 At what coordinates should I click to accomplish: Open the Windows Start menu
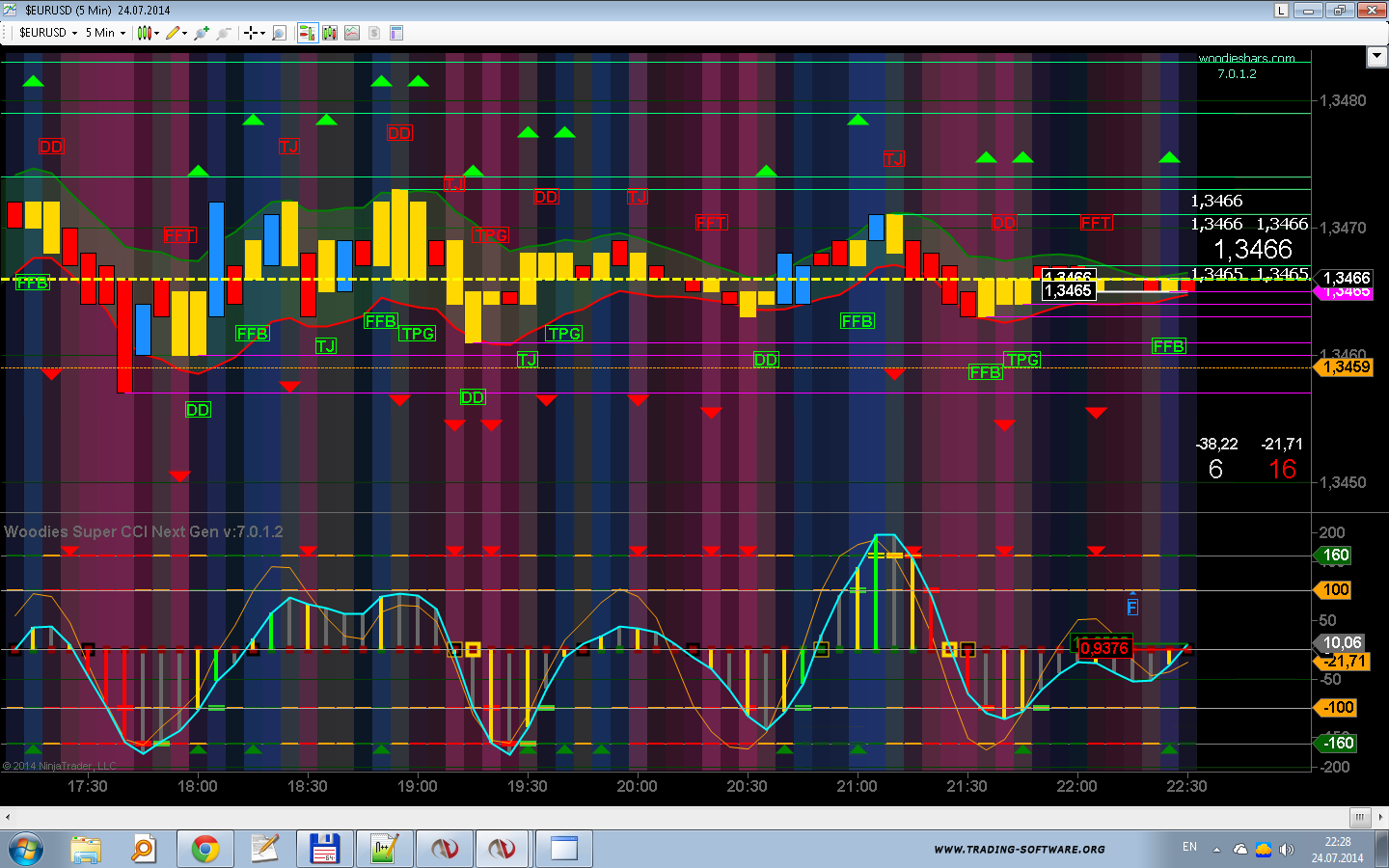(26, 849)
